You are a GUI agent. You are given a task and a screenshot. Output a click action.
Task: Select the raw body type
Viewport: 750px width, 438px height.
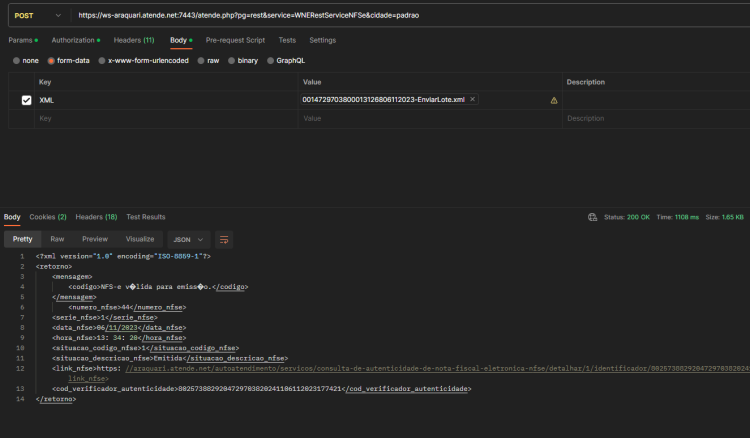(208, 61)
